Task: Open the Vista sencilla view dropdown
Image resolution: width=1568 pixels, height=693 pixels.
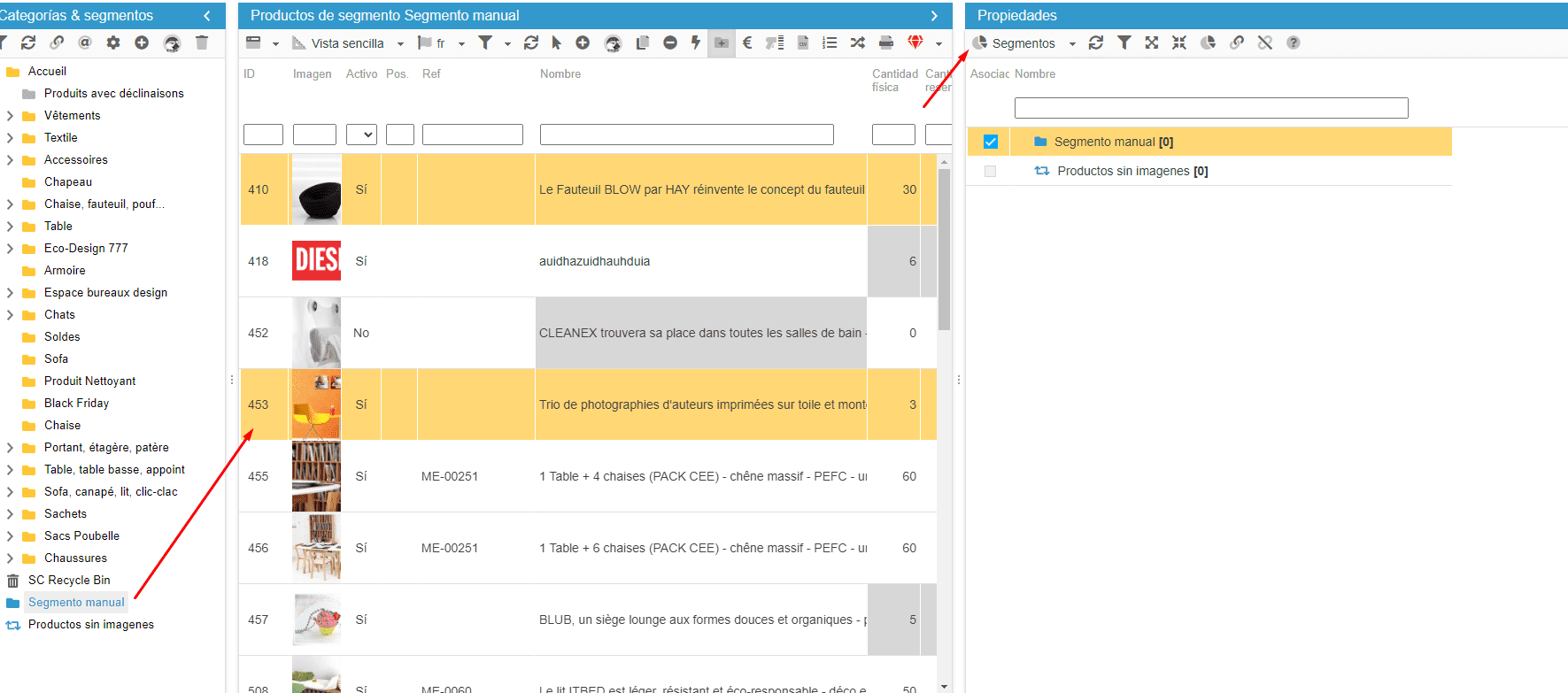Action: click(x=400, y=43)
